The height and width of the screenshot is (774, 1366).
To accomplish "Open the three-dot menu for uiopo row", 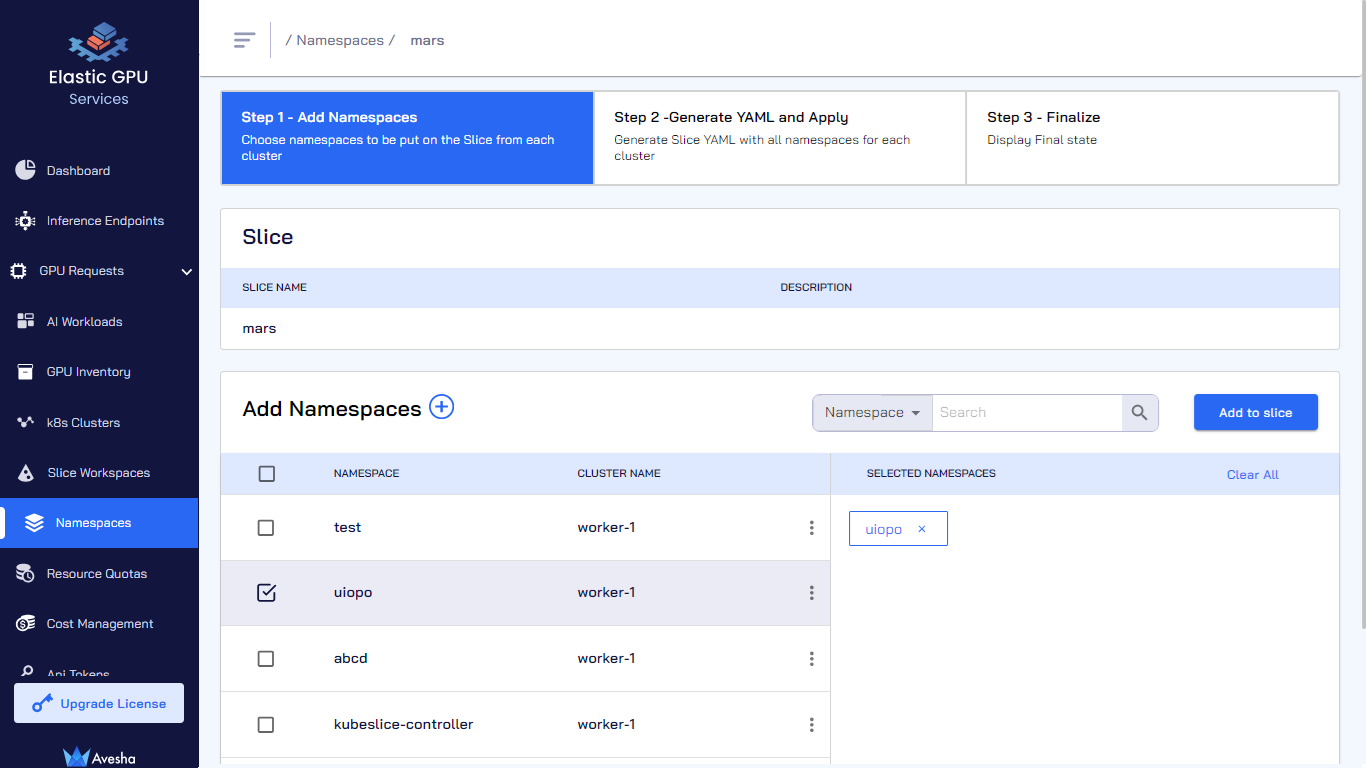I will click(811, 593).
